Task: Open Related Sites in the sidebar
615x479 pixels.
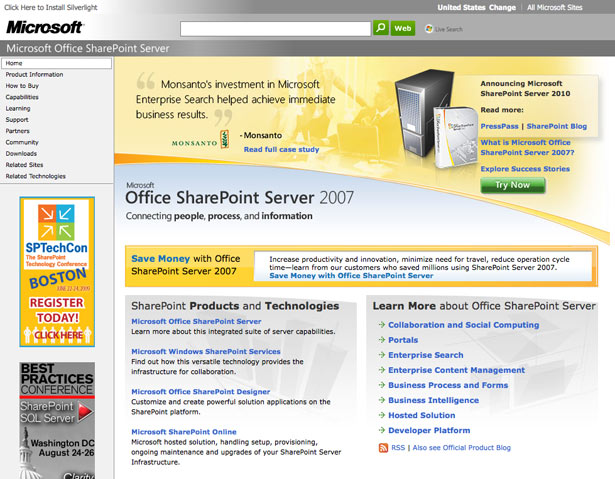Action: click(x=24, y=165)
